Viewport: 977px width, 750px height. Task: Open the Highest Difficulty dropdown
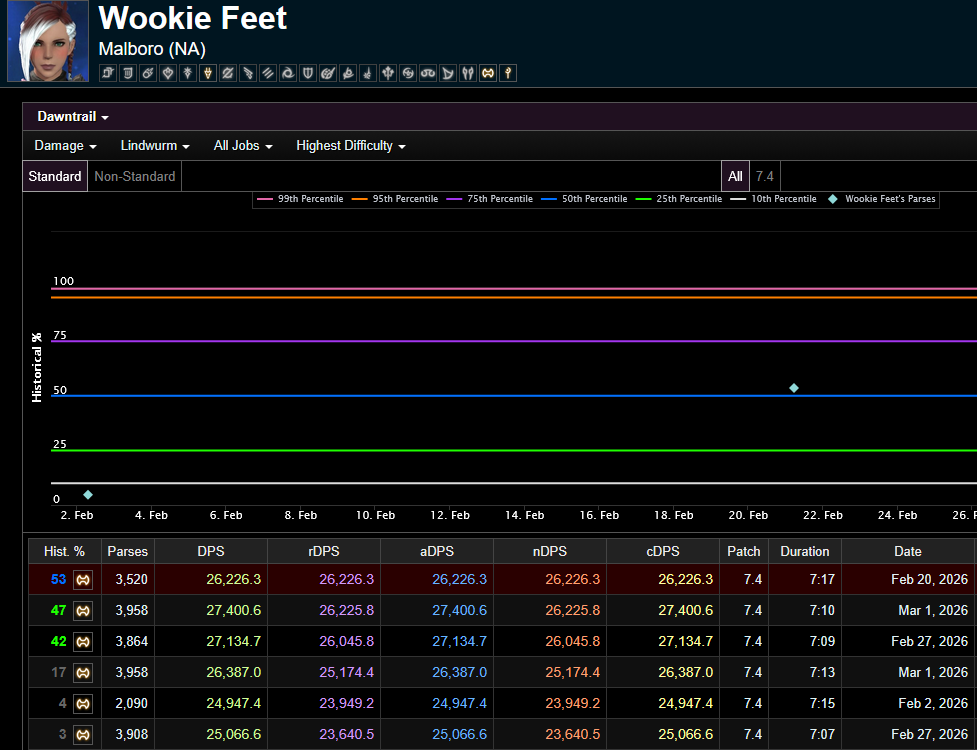350,146
